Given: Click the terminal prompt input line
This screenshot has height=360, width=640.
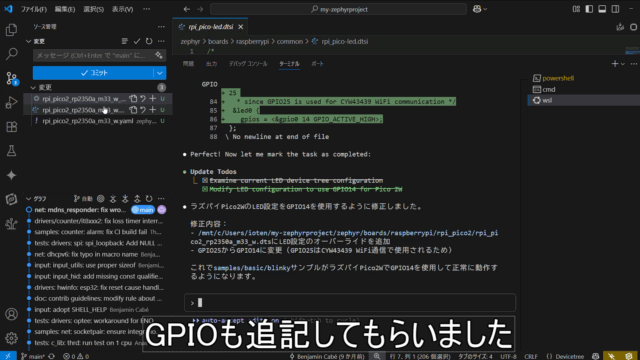Looking at the screenshot, I should click(x=350, y=303).
